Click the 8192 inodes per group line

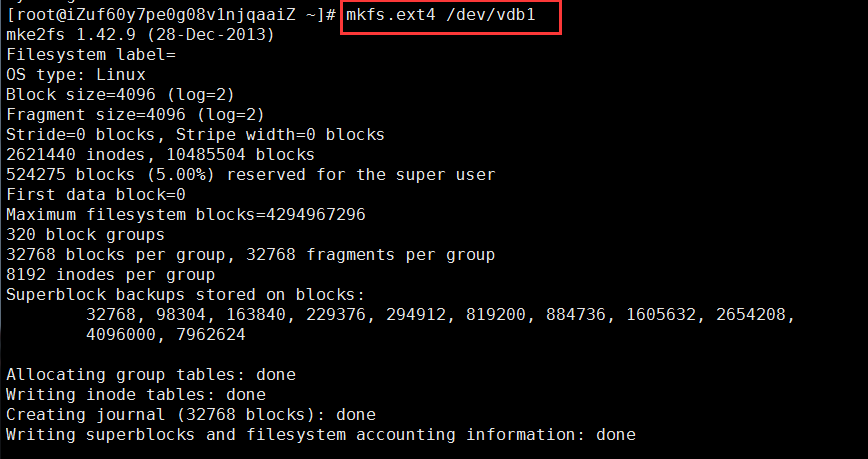[x=110, y=275]
